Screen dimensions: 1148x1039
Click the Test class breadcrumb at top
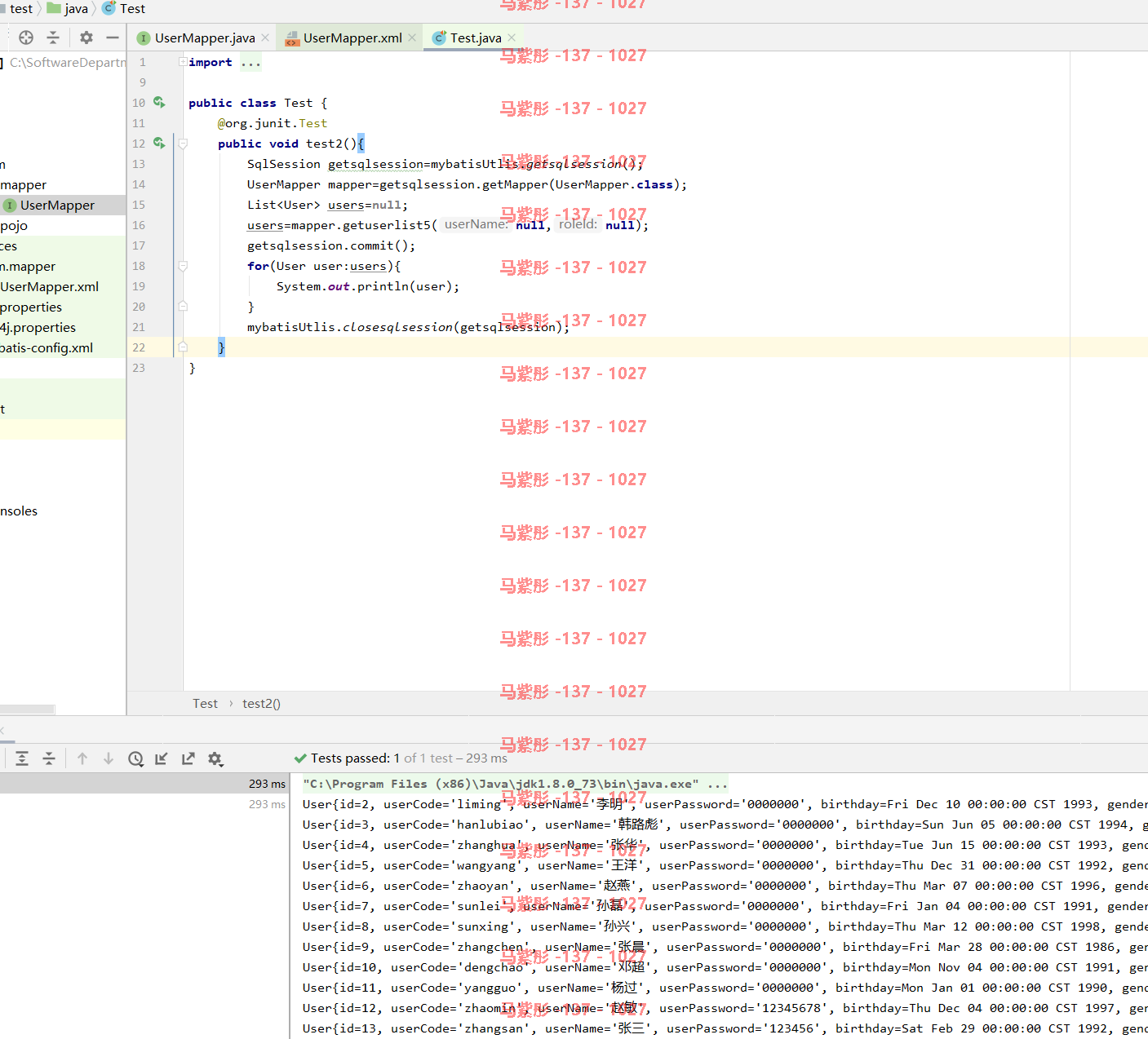124,8
